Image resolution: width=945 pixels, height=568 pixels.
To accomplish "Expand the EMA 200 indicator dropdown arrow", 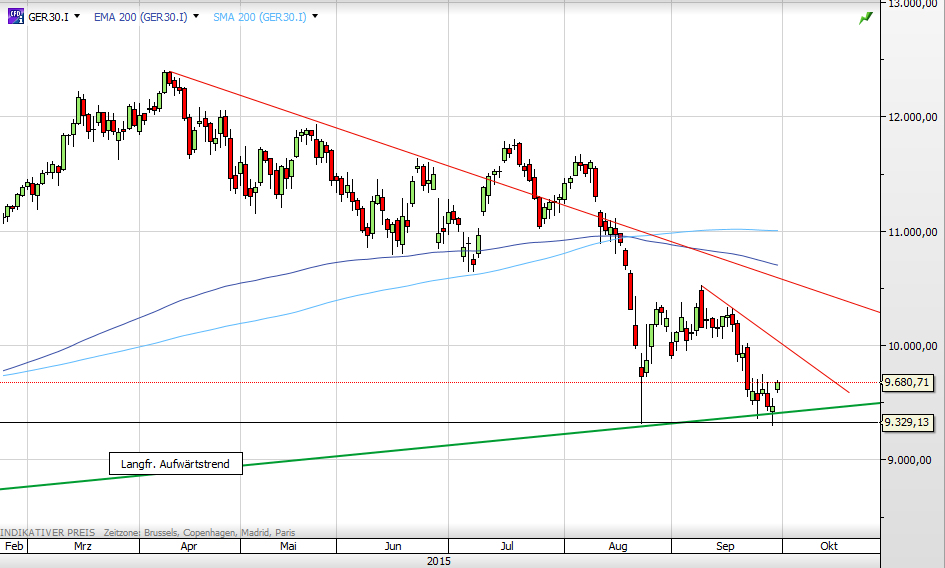I will tap(196, 16).
